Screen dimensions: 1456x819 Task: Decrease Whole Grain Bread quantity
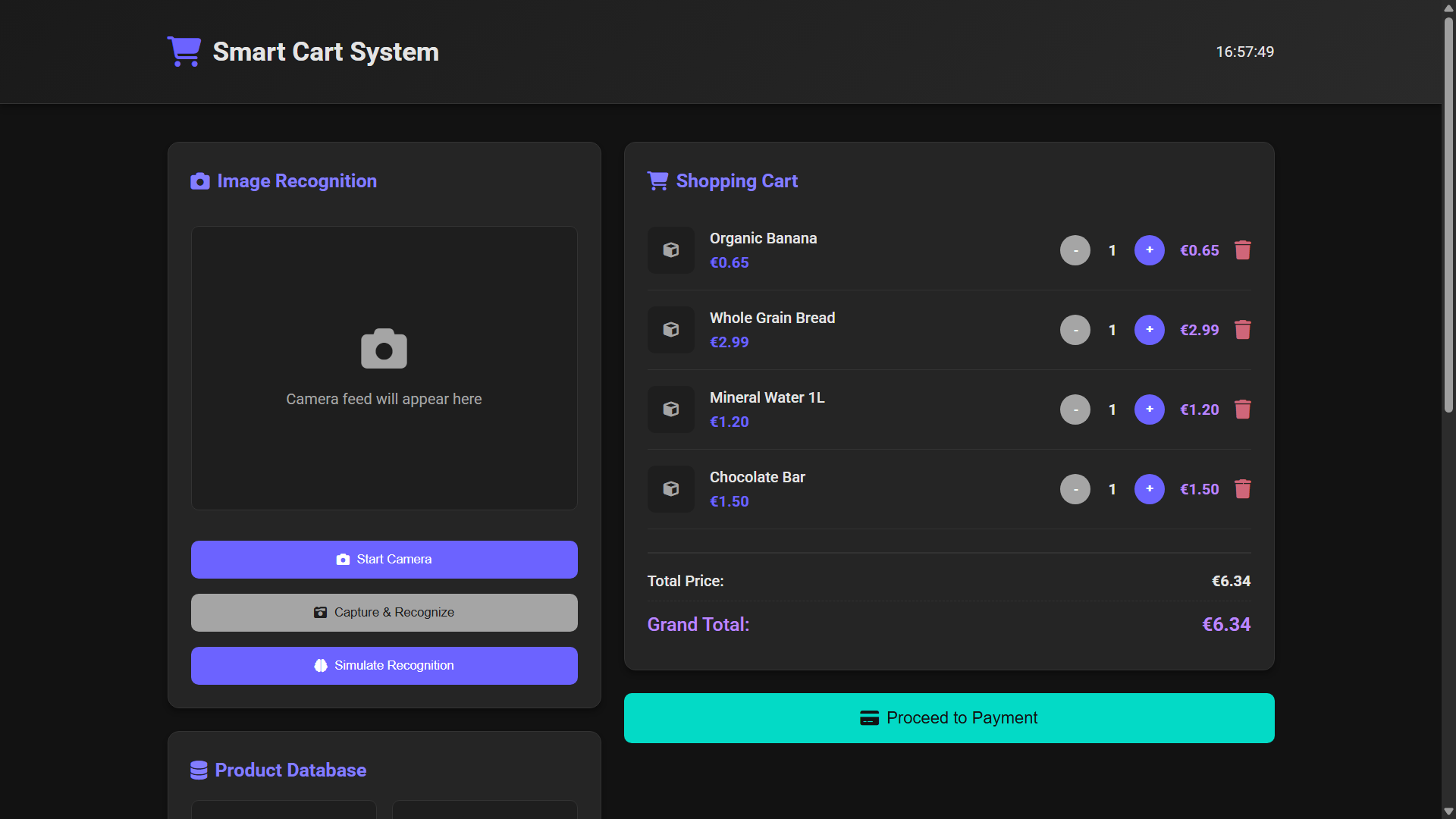point(1075,330)
